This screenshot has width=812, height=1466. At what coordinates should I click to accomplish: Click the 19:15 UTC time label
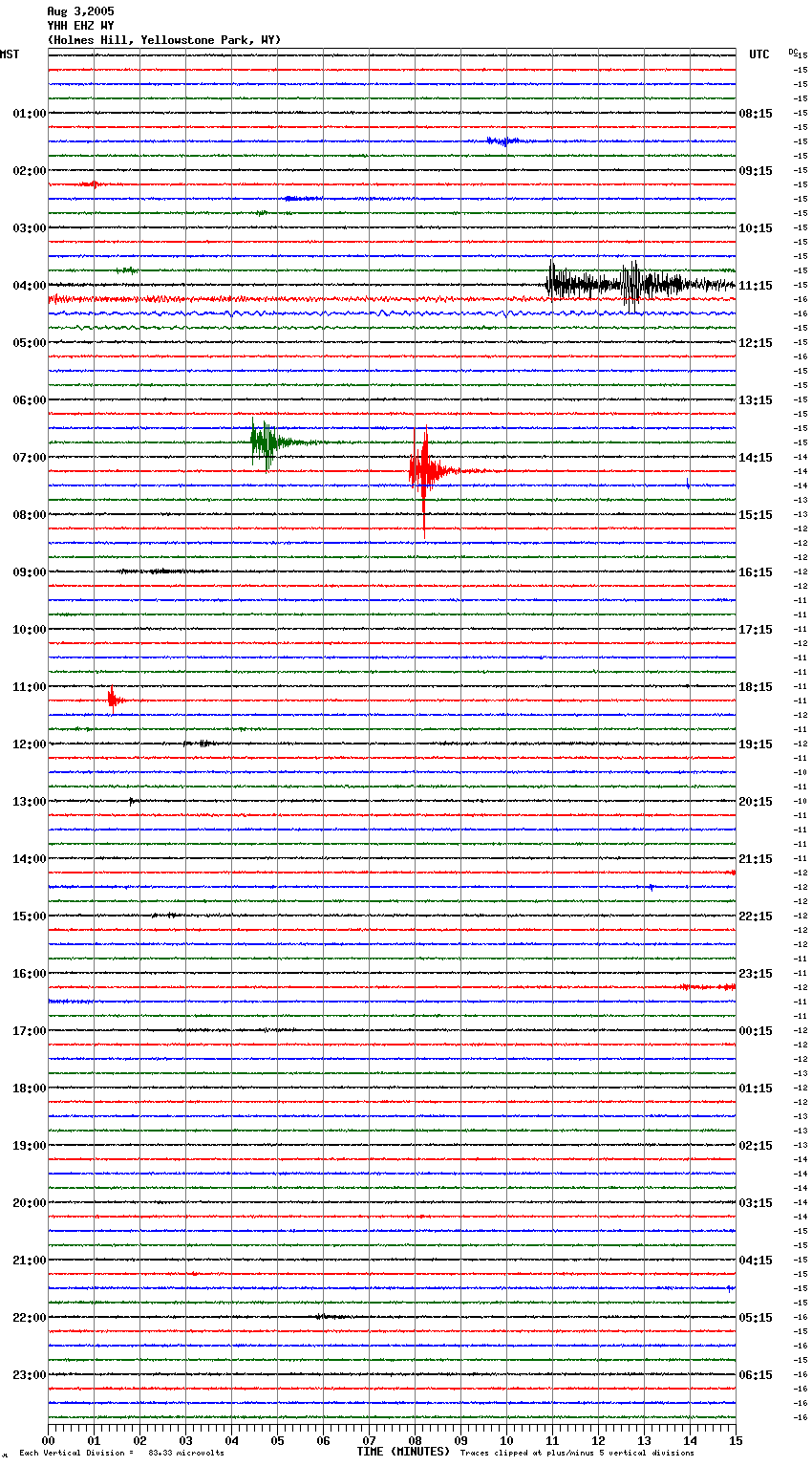tap(756, 744)
